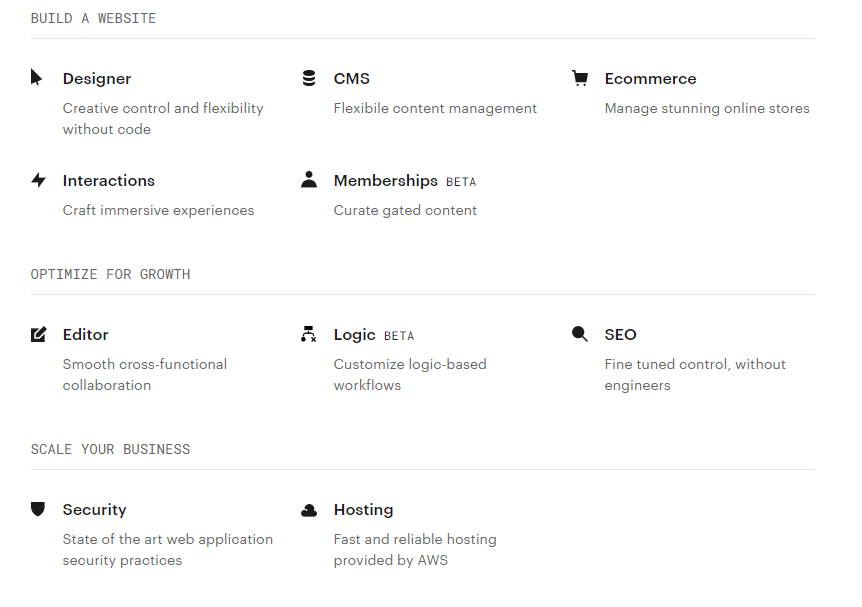Click the Ecommerce shopping cart icon
Image resolution: width=862 pixels, height=607 pixels.
coord(580,78)
